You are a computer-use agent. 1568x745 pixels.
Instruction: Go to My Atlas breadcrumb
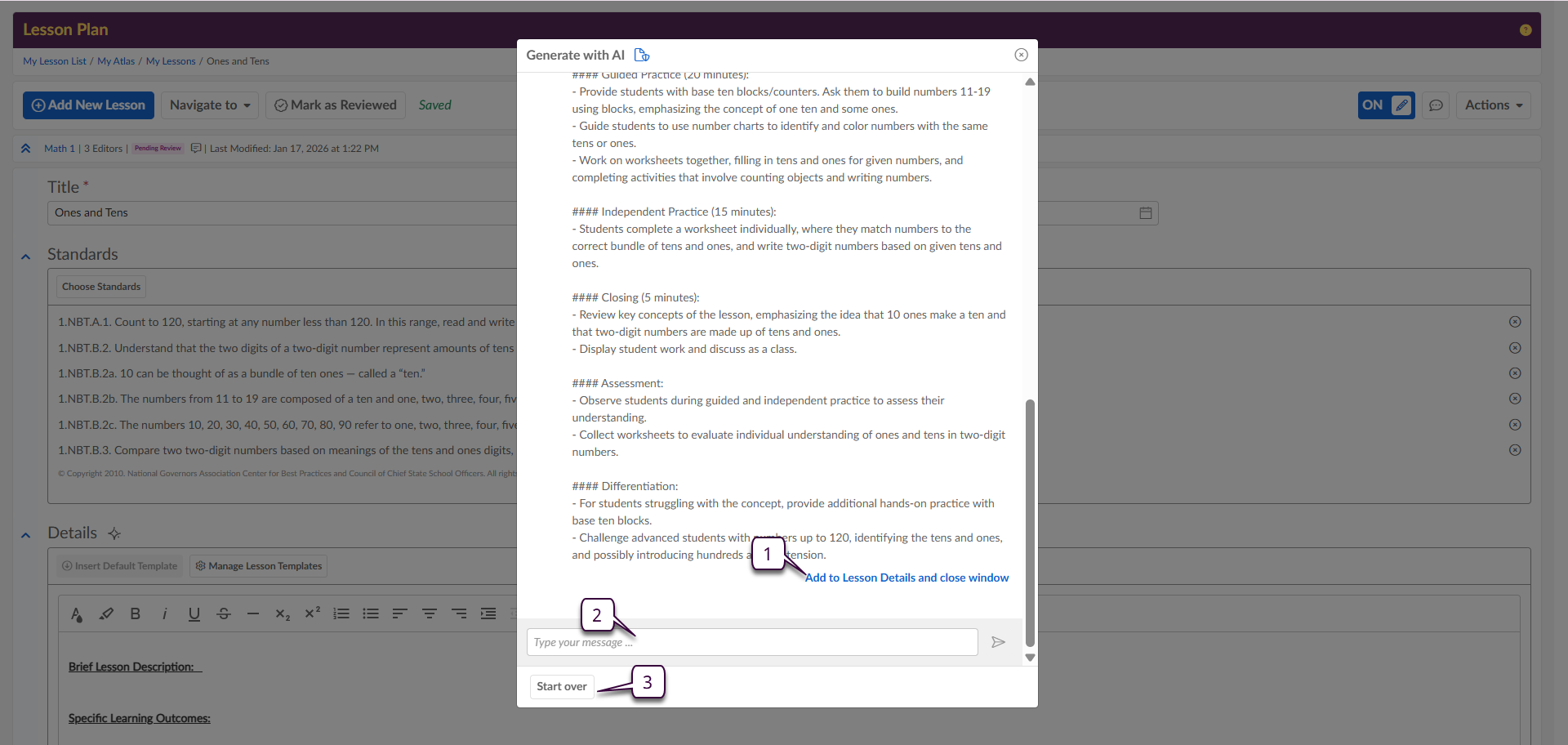[116, 61]
